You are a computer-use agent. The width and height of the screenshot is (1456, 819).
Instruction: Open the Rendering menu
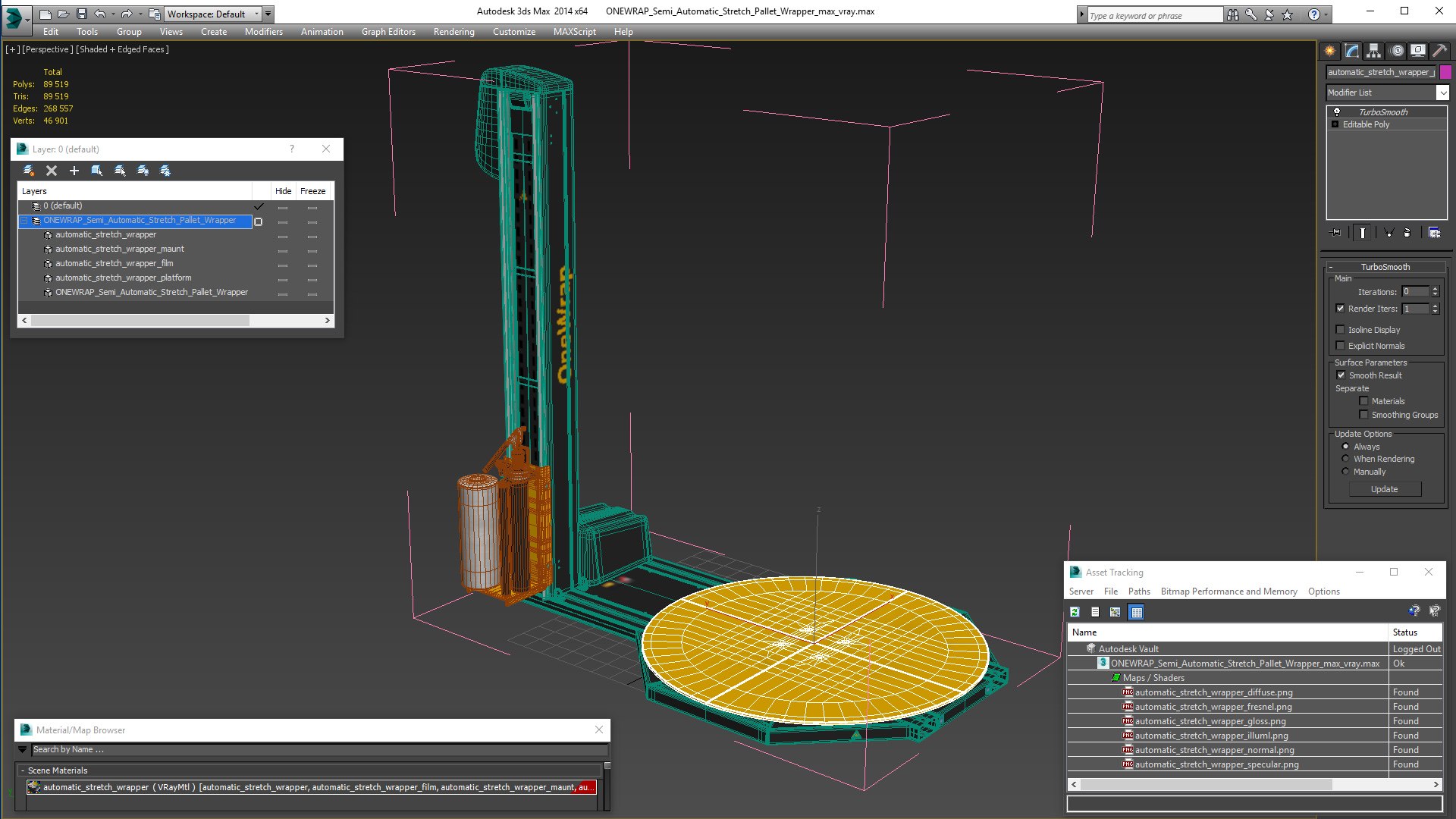click(x=453, y=32)
